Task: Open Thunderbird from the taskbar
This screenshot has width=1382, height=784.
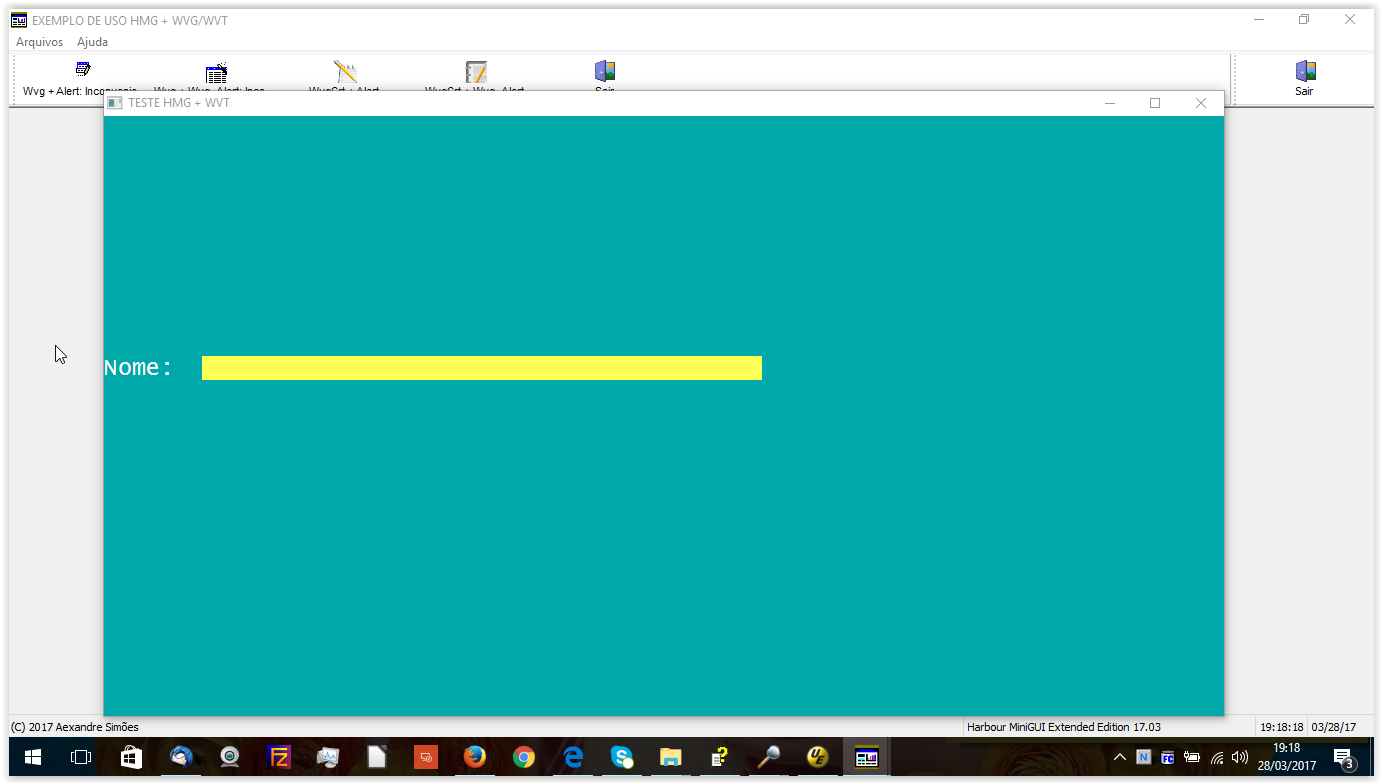Action: pos(181,758)
